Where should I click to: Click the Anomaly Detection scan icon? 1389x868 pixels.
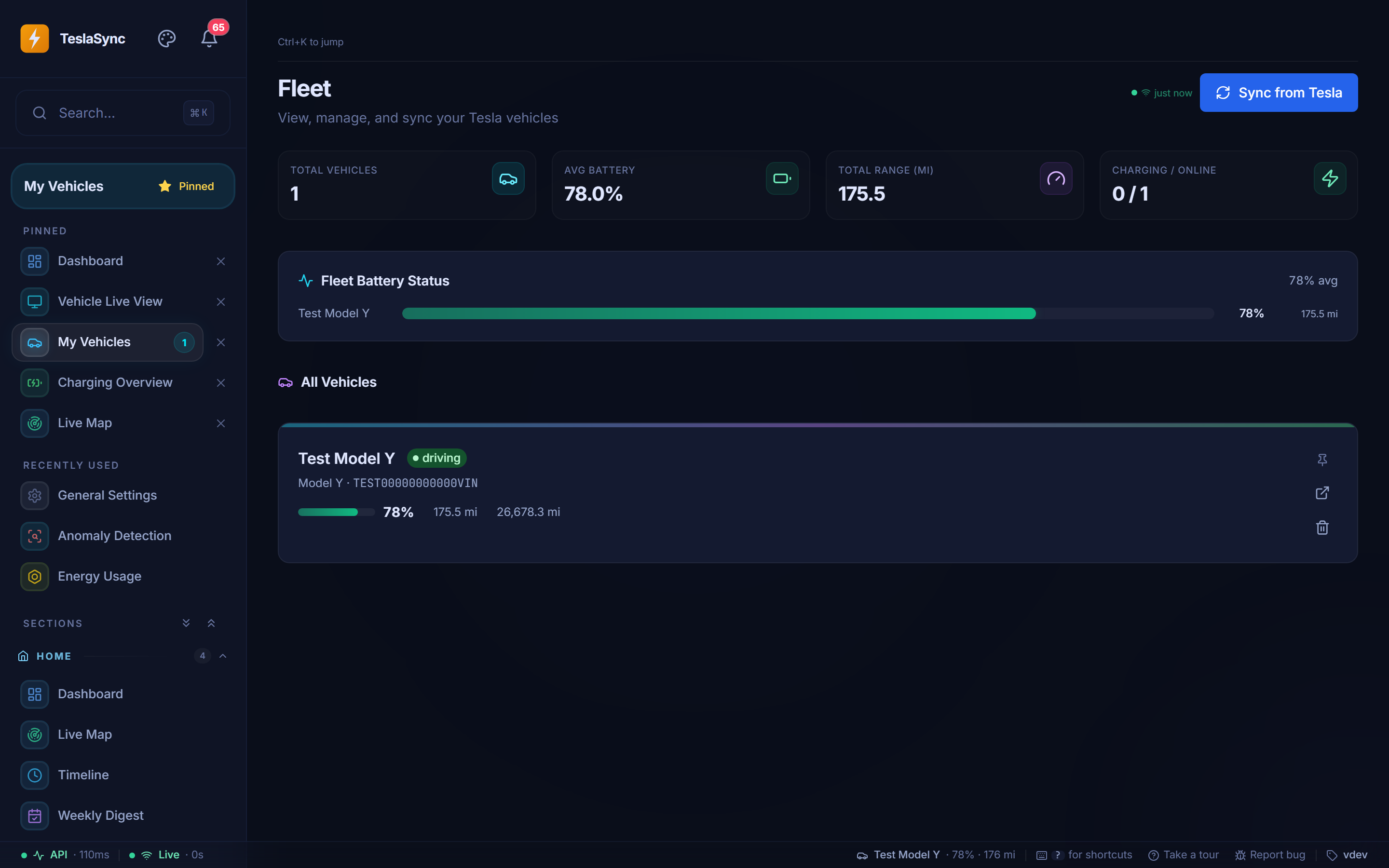(x=34, y=536)
